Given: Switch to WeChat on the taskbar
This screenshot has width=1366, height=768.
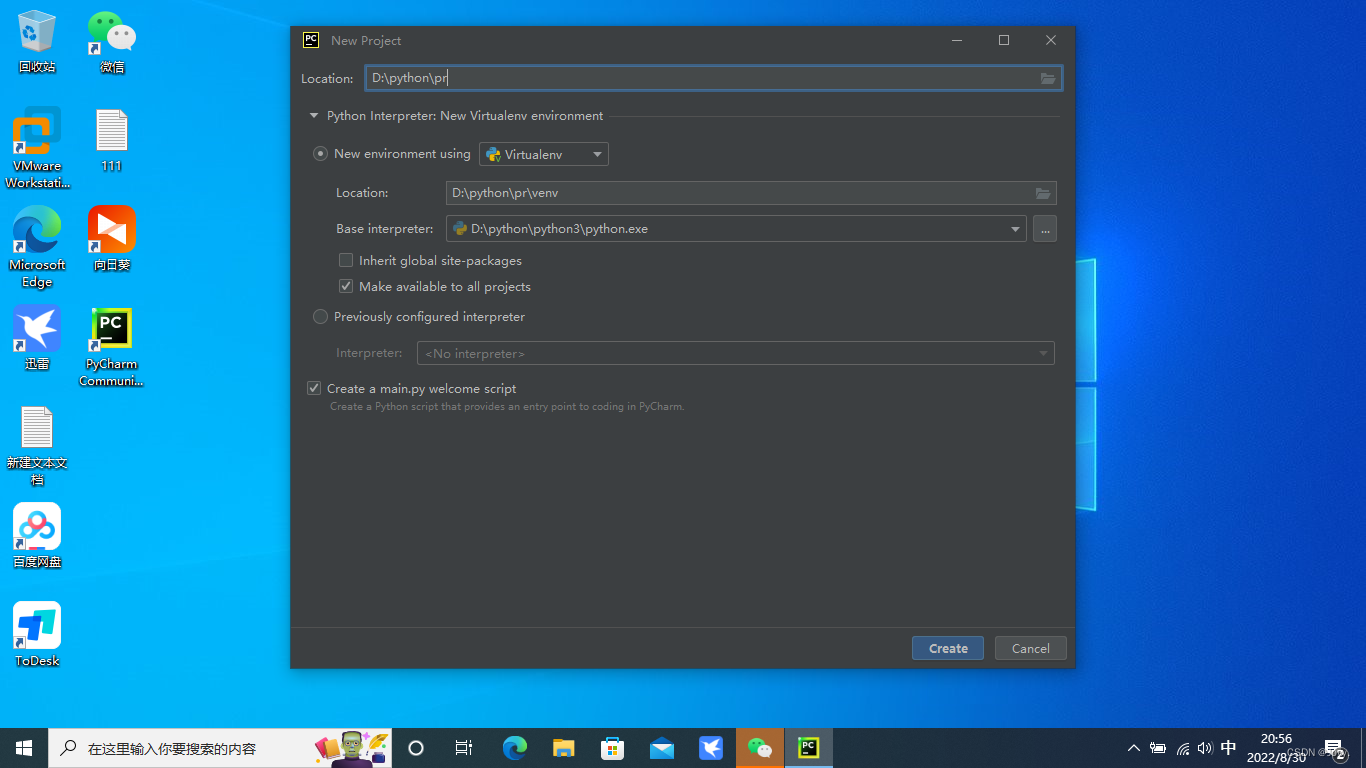Looking at the screenshot, I should click(760, 748).
